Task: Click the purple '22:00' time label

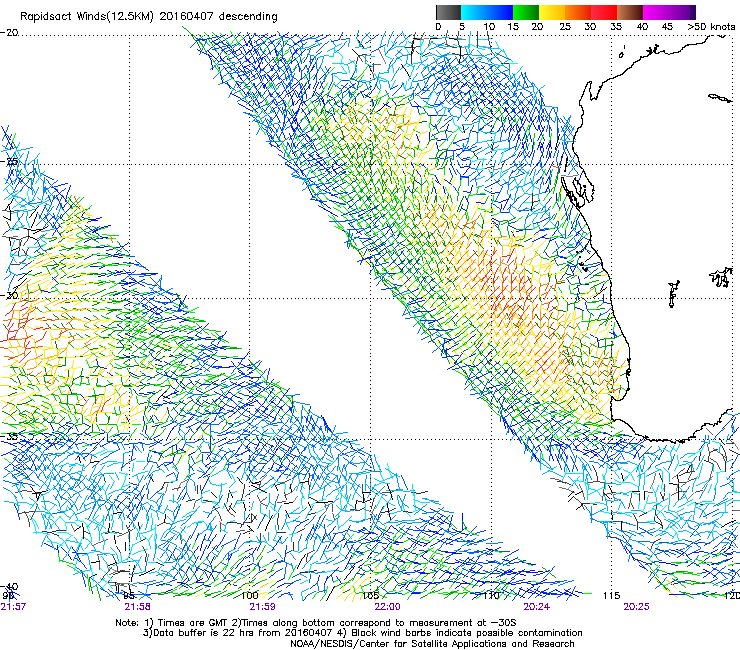Action: tap(387, 607)
